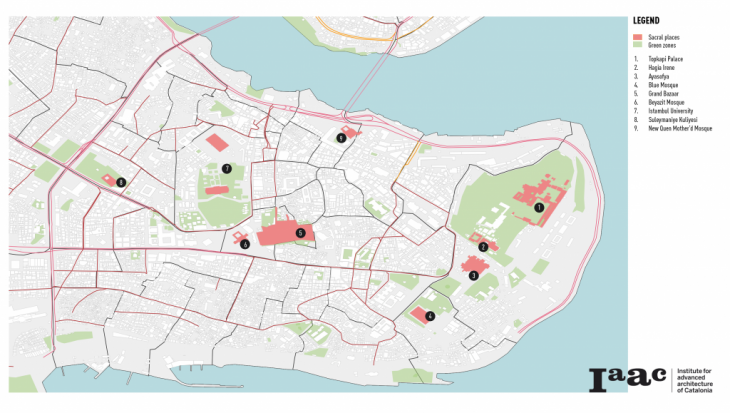Select 'Ayasofya' in the legend list
This screenshot has height=413, width=730.
[659, 76]
